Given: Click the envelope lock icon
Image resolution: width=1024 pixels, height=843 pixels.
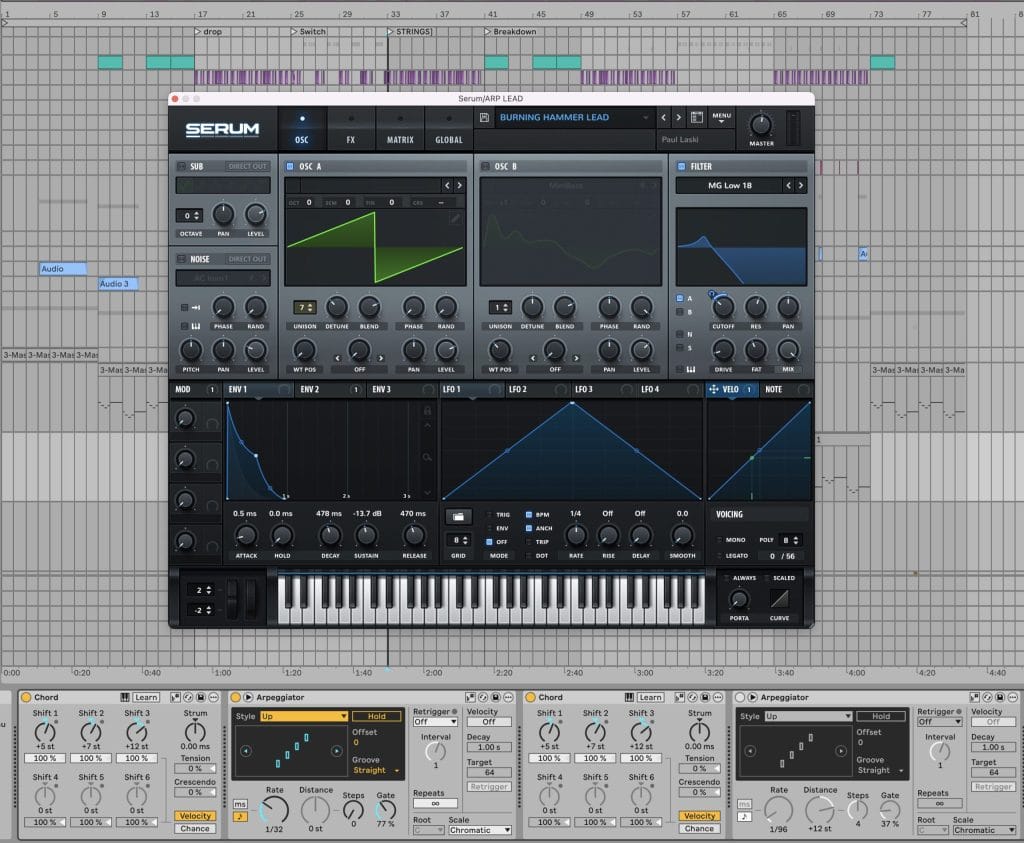Looking at the screenshot, I should point(428,410).
